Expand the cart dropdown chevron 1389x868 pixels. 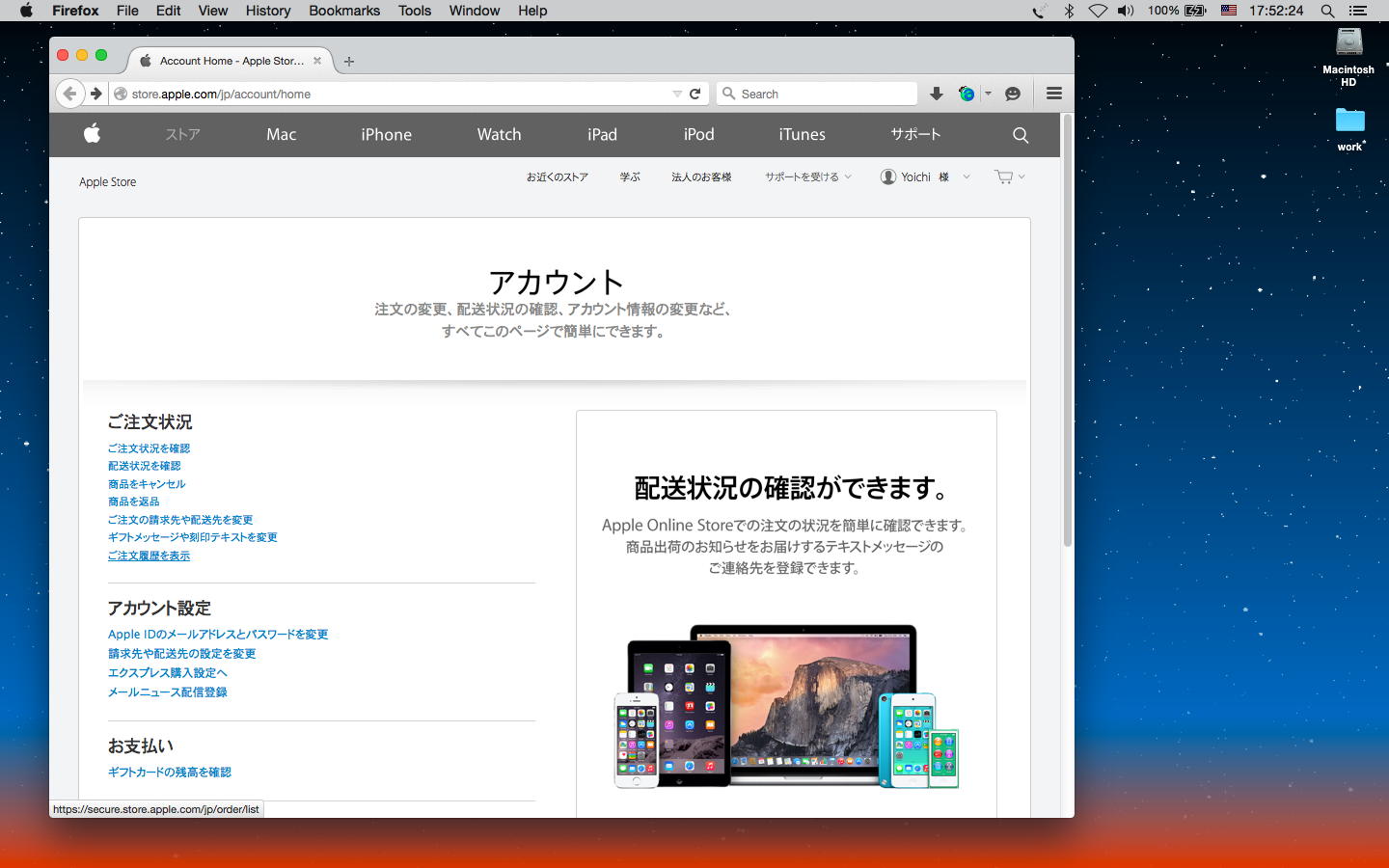click(x=1021, y=176)
